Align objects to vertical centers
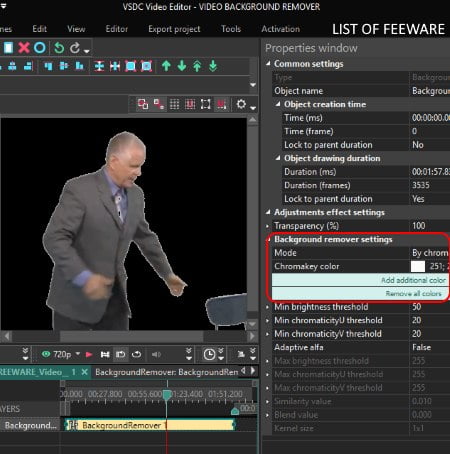This screenshot has height=454, width=450. pos(64,66)
